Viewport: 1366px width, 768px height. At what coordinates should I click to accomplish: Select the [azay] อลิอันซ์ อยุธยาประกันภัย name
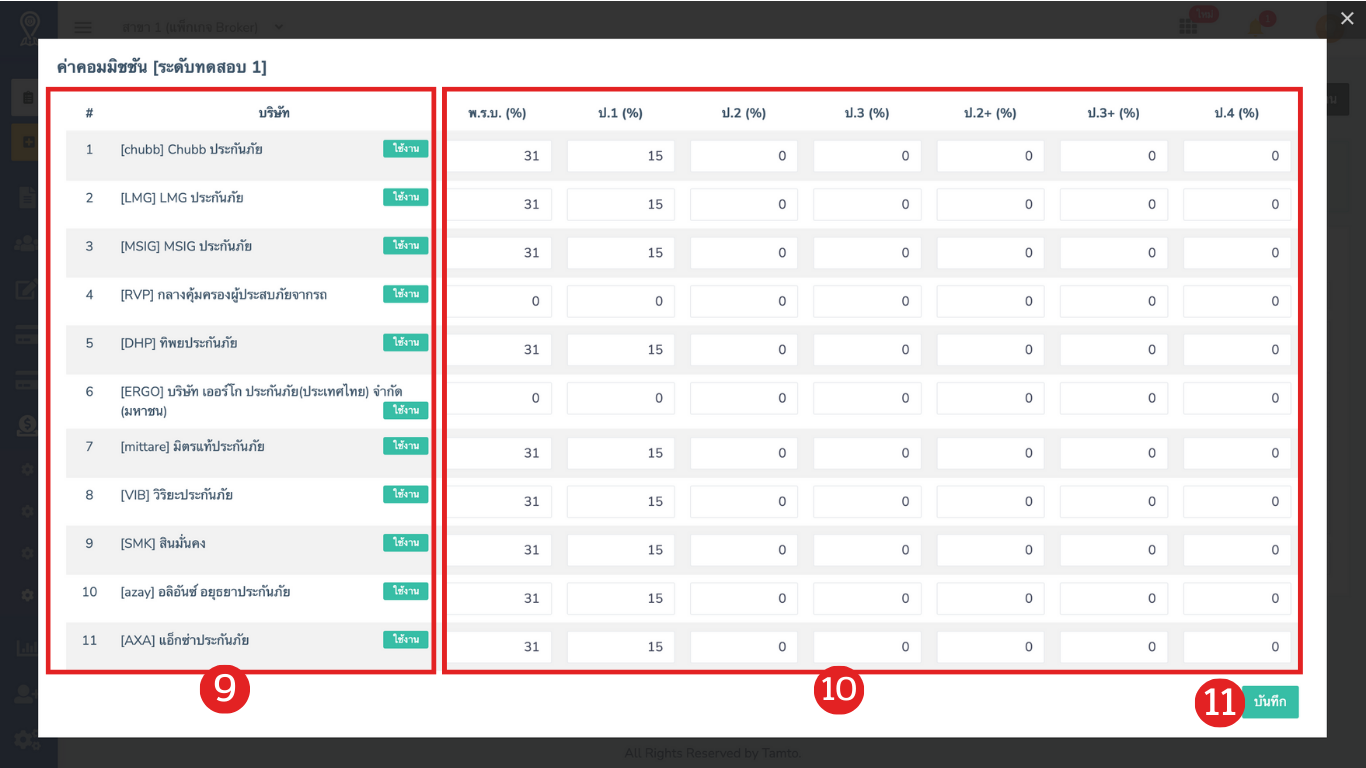click(x=205, y=592)
